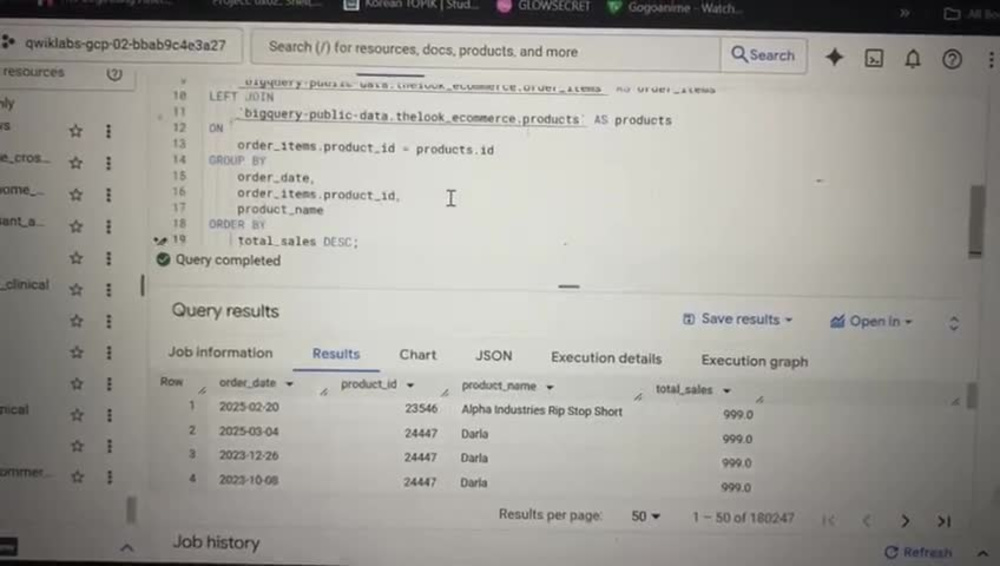This screenshot has height=566, width=1000.
Task: Go to next page of results
Action: 905,521
